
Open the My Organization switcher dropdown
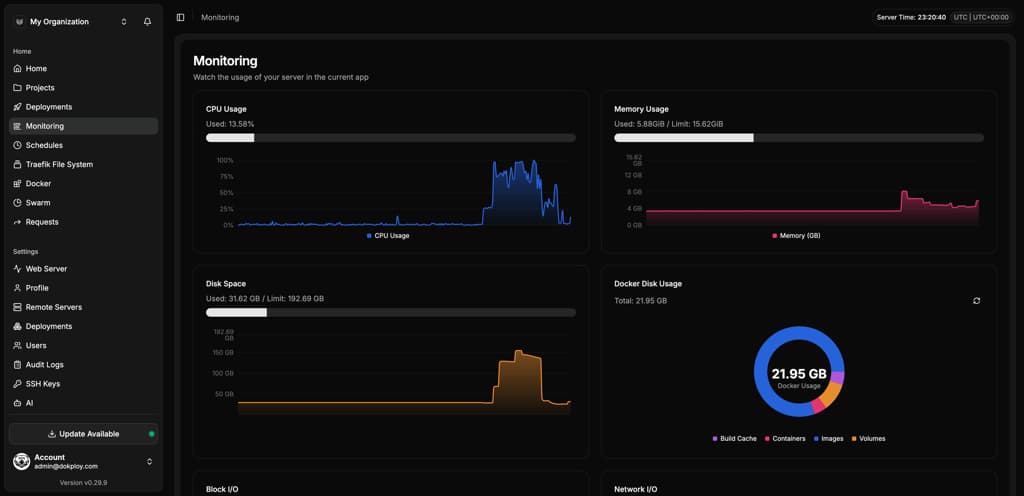(73, 22)
